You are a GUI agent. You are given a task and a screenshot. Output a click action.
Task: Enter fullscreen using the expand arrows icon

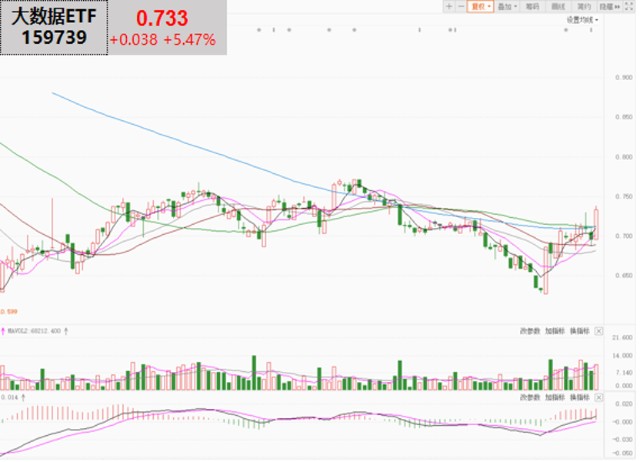[631, 6]
